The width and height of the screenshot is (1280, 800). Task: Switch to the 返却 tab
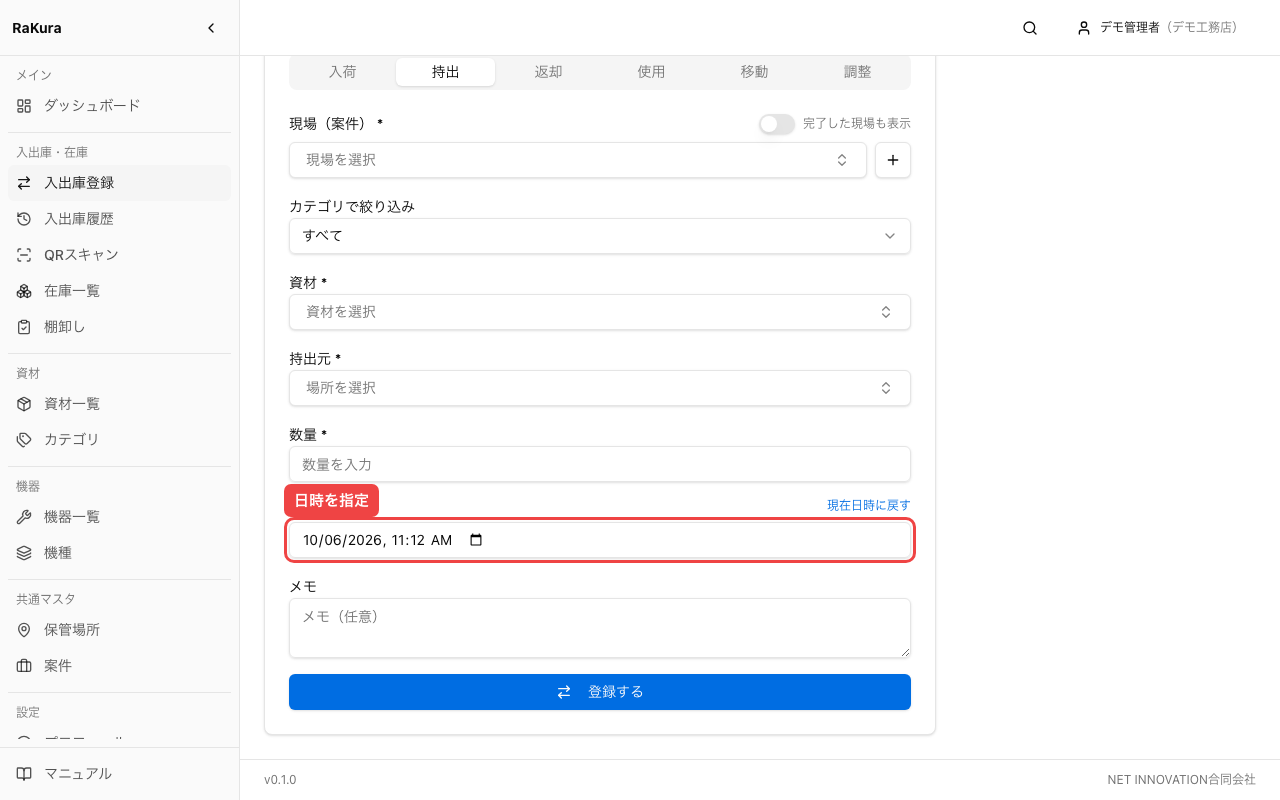coord(548,72)
